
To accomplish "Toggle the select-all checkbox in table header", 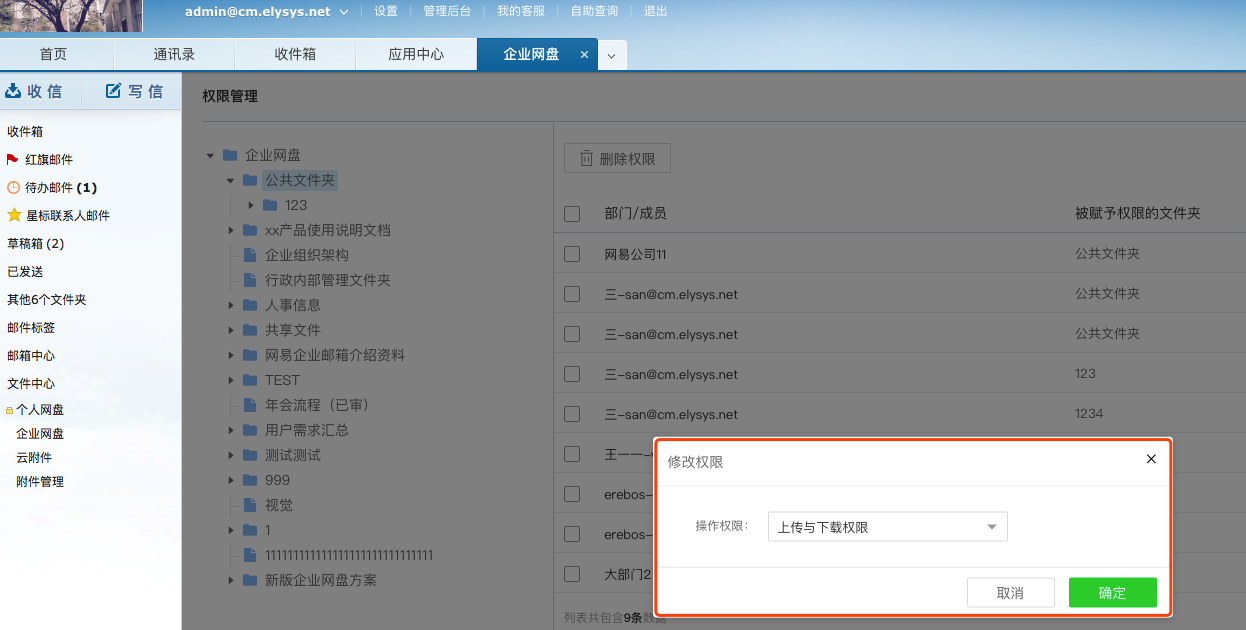I will pos(572,213).
